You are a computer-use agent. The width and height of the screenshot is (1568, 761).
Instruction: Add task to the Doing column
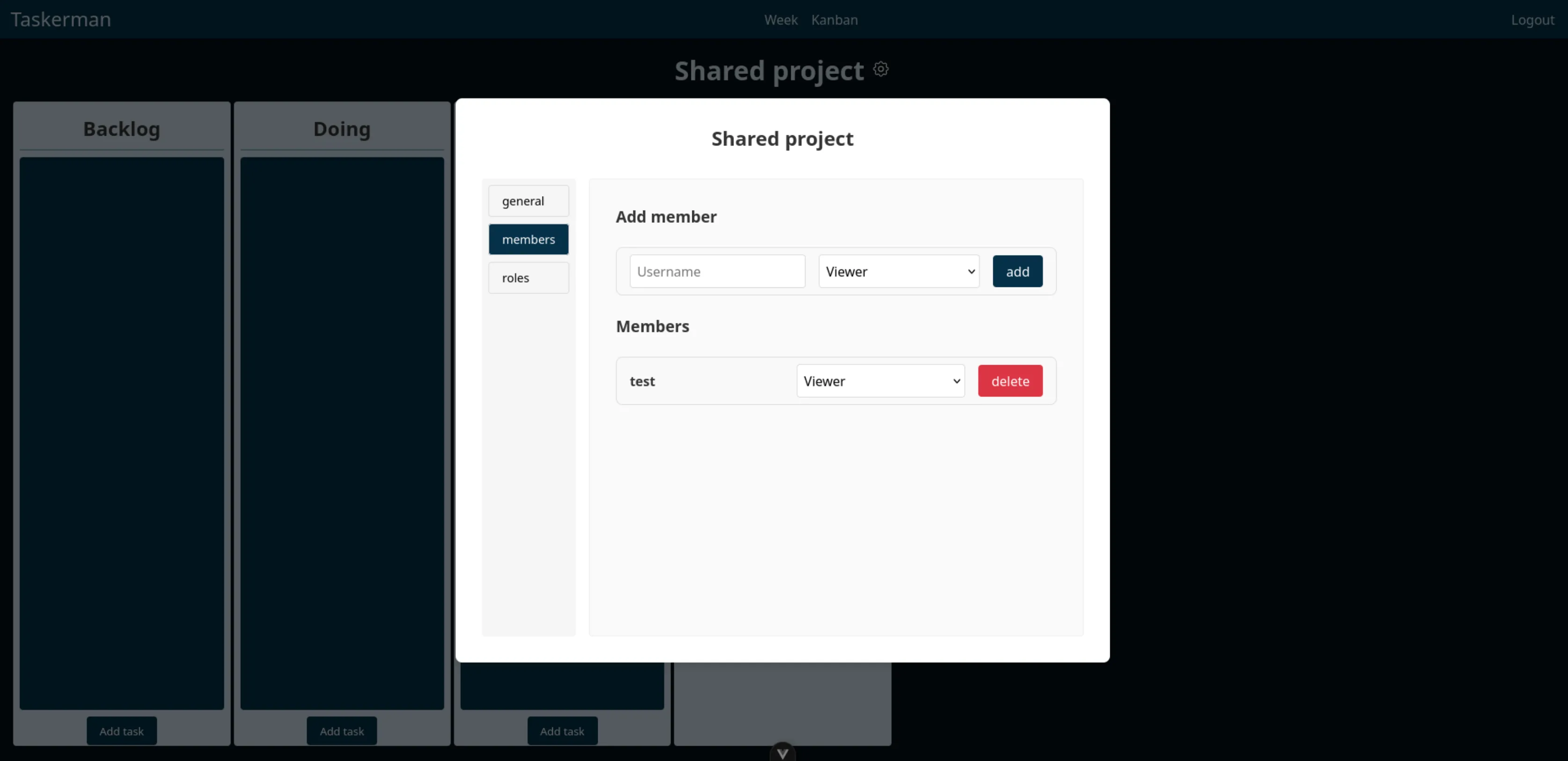pos(342,731)
